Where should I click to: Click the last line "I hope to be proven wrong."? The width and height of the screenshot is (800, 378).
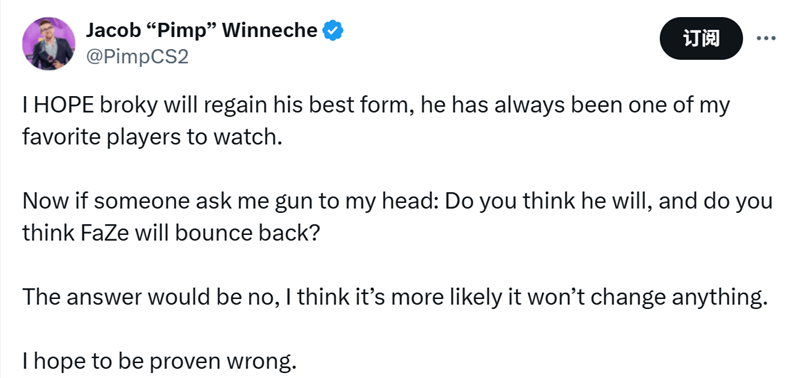coord(159,362)
